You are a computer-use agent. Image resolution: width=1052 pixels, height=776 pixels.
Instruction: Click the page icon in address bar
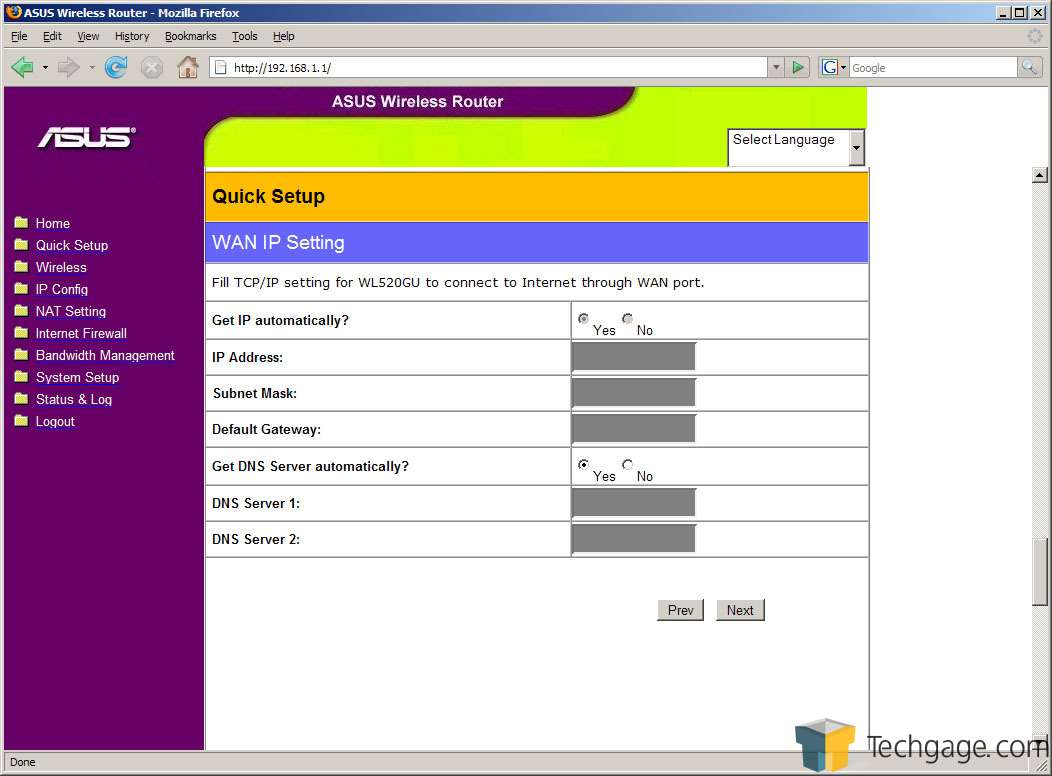(x=220, y=67)
